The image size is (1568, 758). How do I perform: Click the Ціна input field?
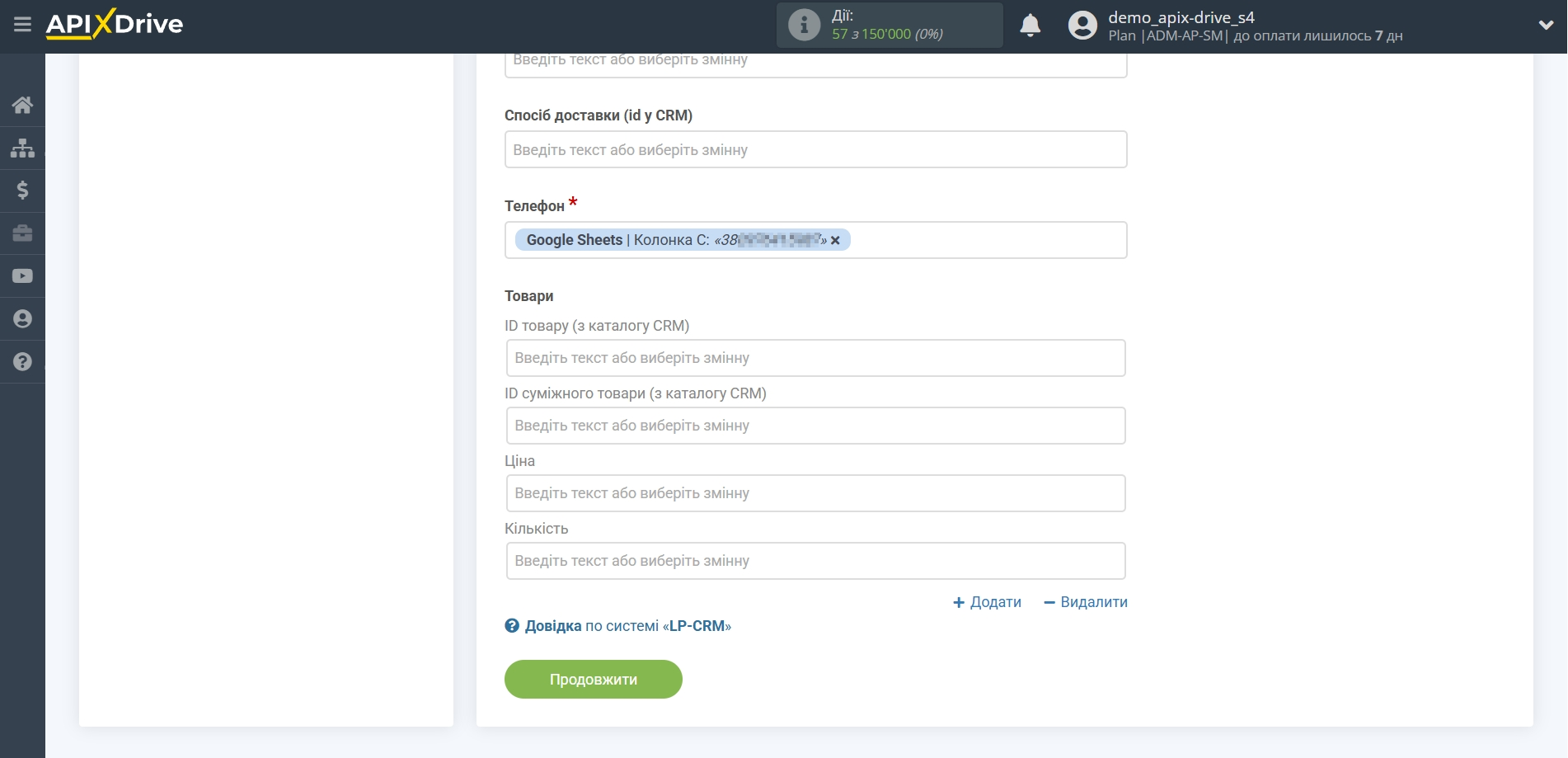815,493
